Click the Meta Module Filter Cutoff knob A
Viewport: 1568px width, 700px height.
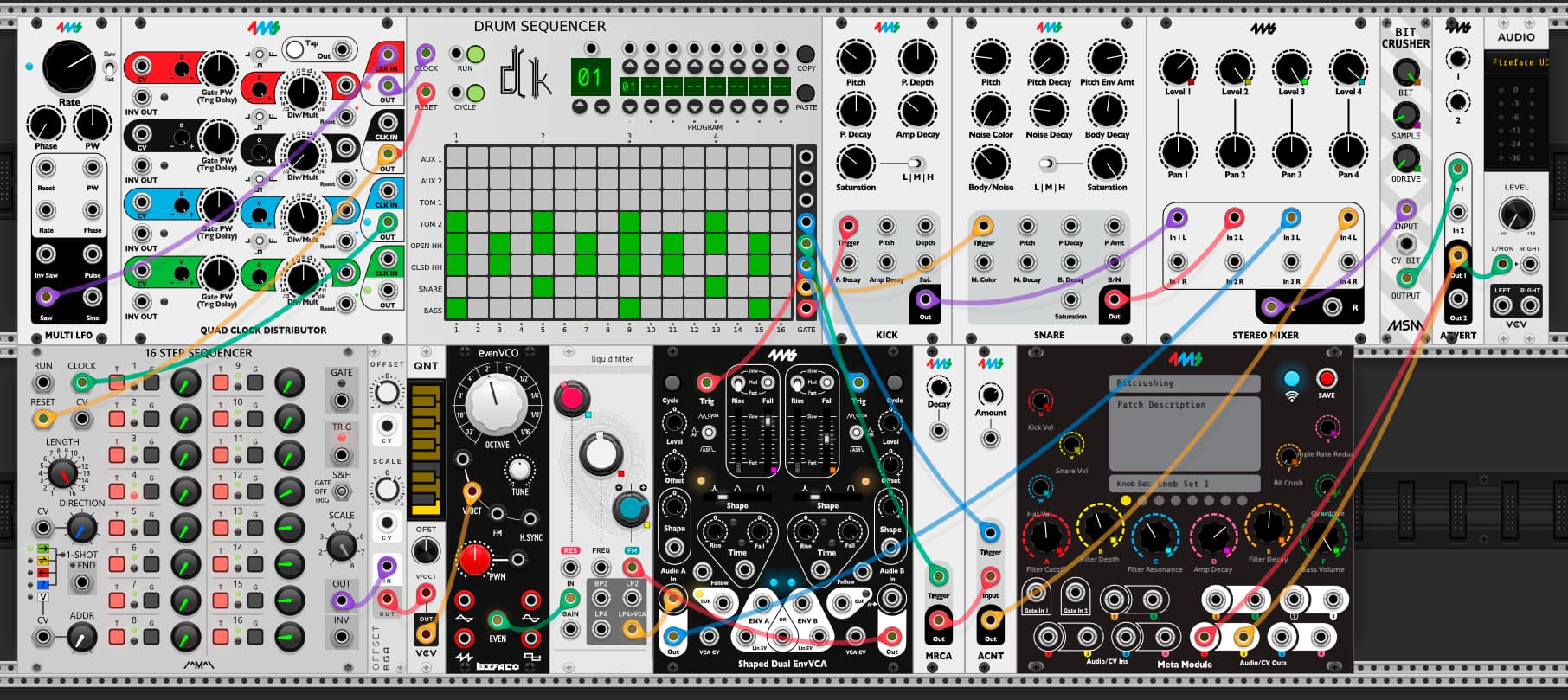1045,536
